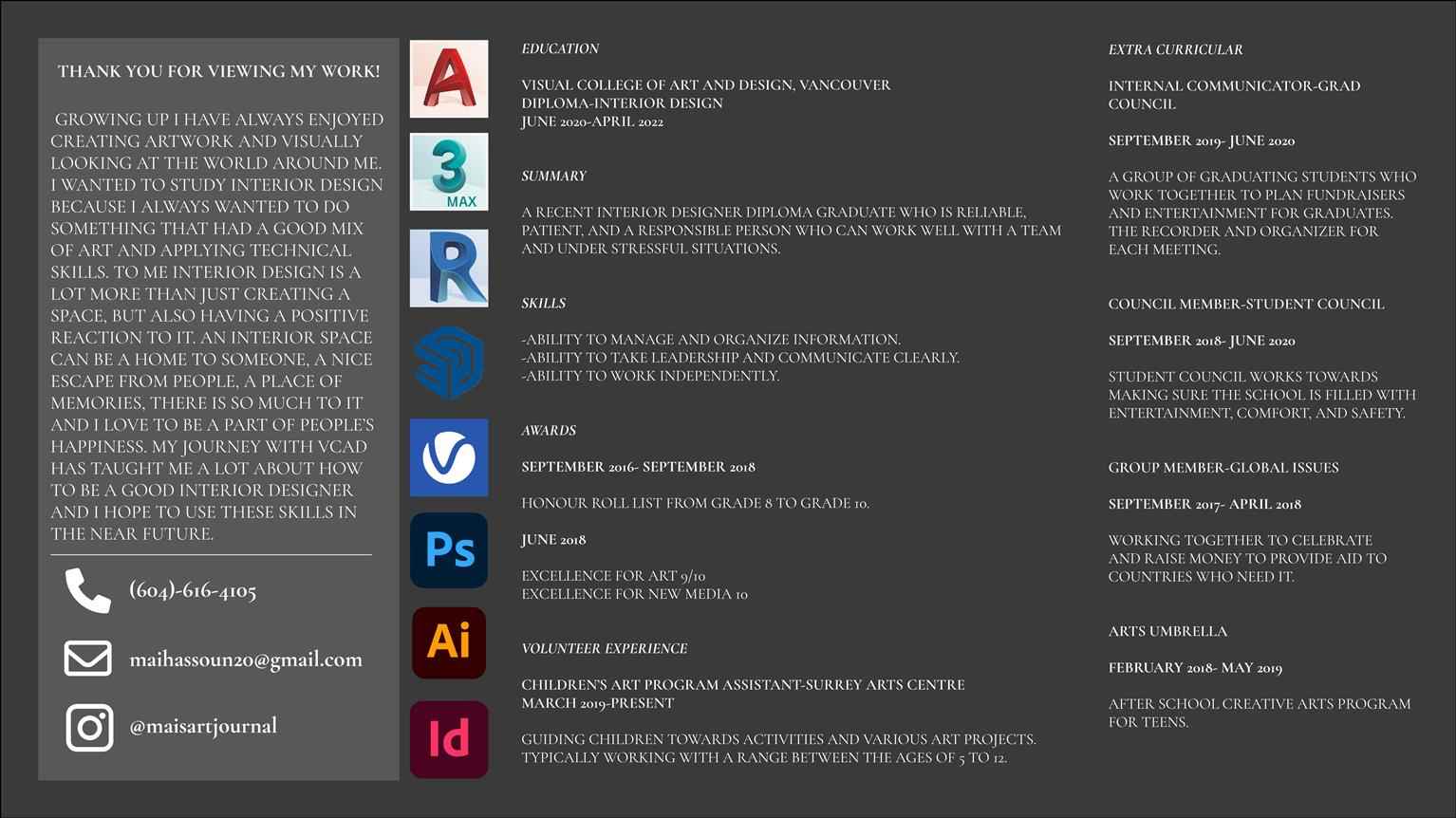Viewport: 1456px width, 818px height.
Task: Click 'AFTER SCHOOL CREATIVE ARTS PROGRAM' line
Action: (1260, 704)
